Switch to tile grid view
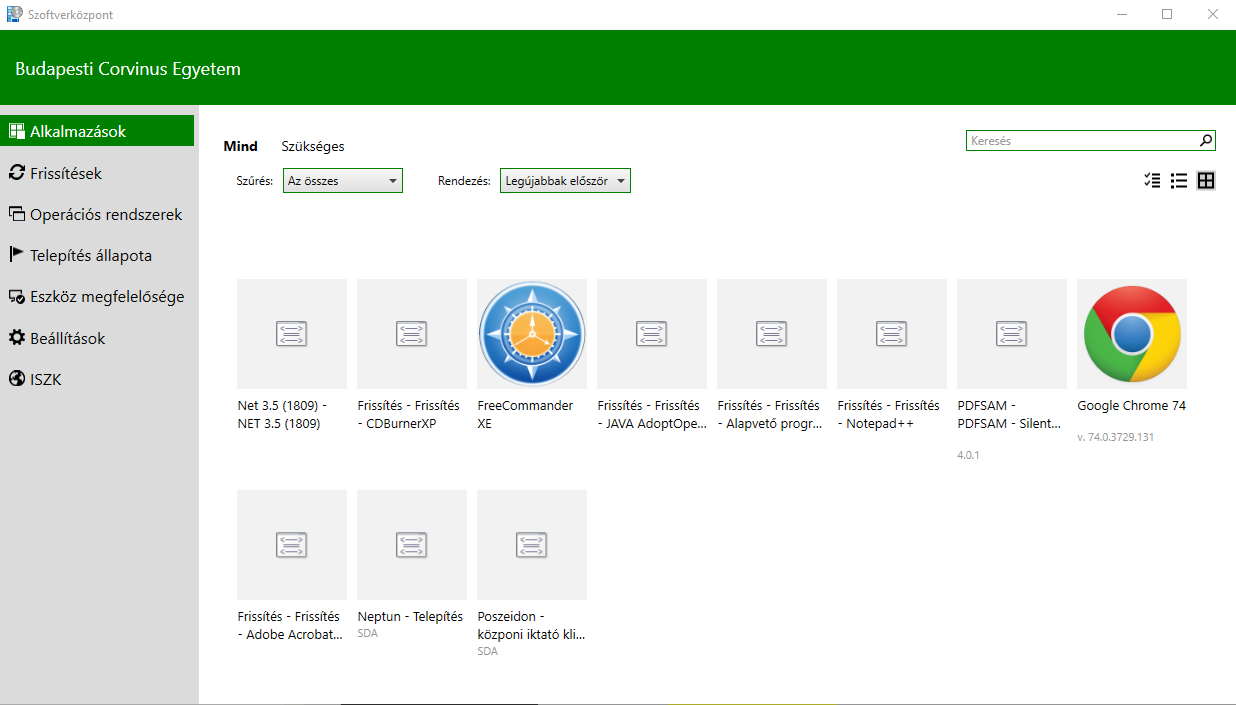This screenshot has height=705, width=1236. (1206, 181)
